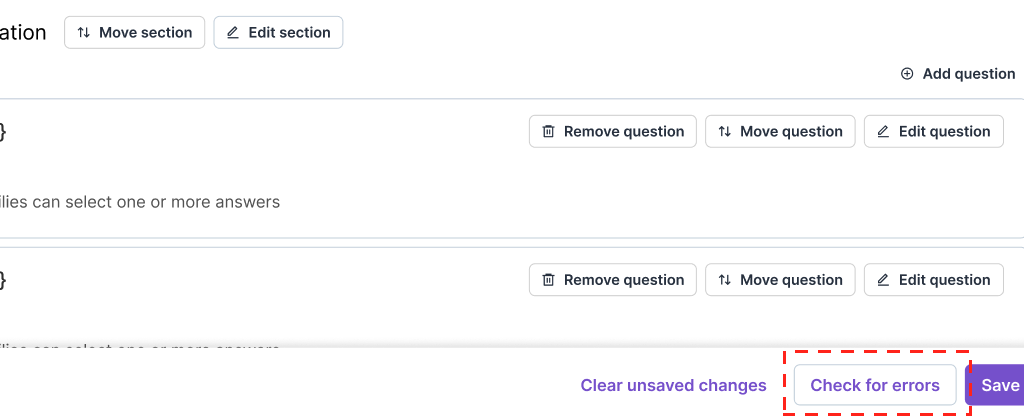This screenshot has width=1024, height=420.
Task: Edit question in the second card
Action: click(934, 281)
